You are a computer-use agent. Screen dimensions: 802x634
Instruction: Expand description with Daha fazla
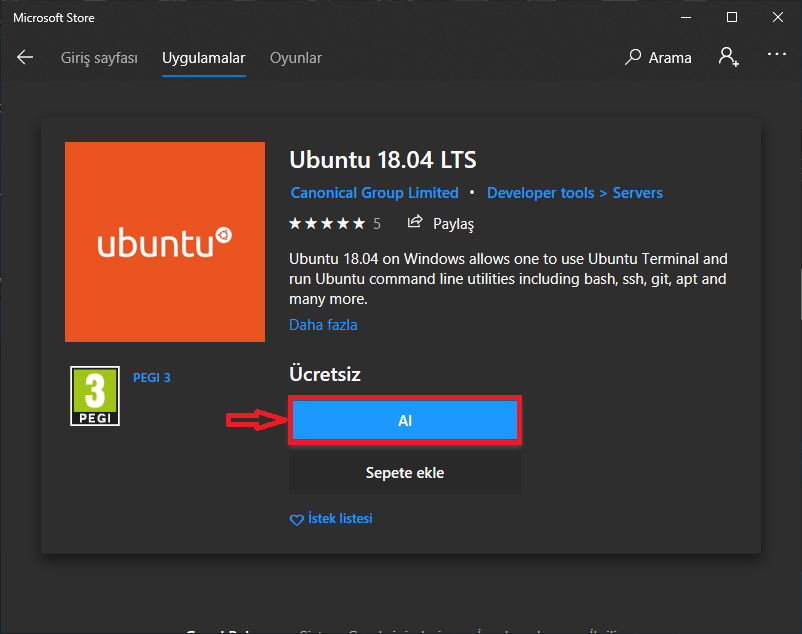323,325
